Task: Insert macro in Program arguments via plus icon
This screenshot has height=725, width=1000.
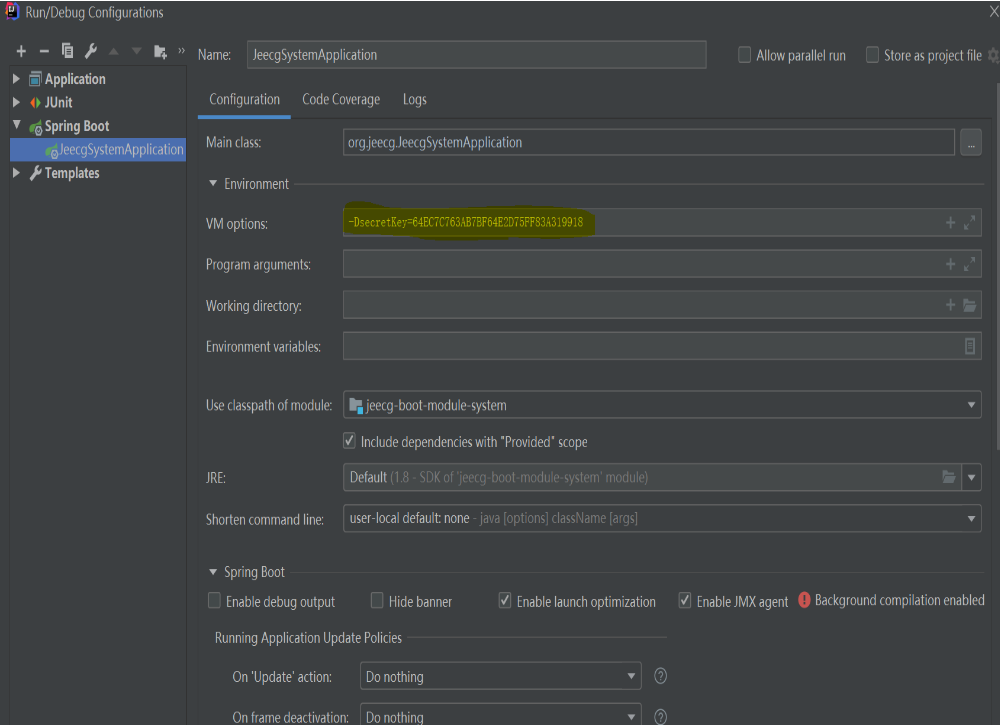Action: [950, 263]
